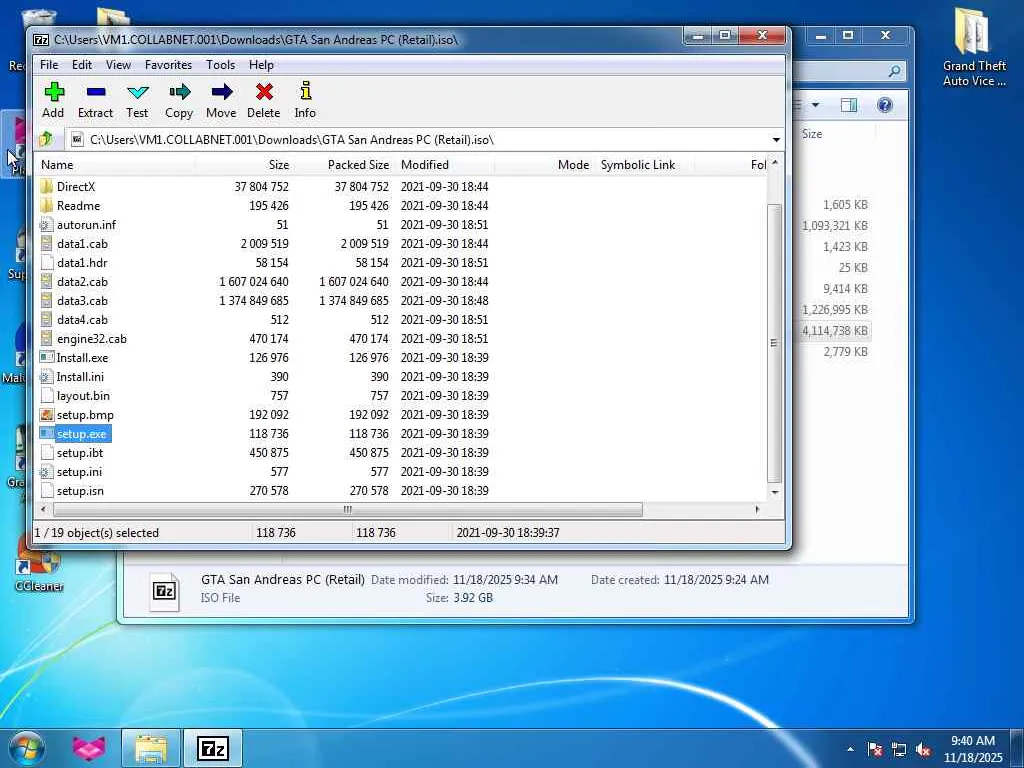Select the layout.bin file name
This screenshot has height=768, width=1024.
click(83, 396)
